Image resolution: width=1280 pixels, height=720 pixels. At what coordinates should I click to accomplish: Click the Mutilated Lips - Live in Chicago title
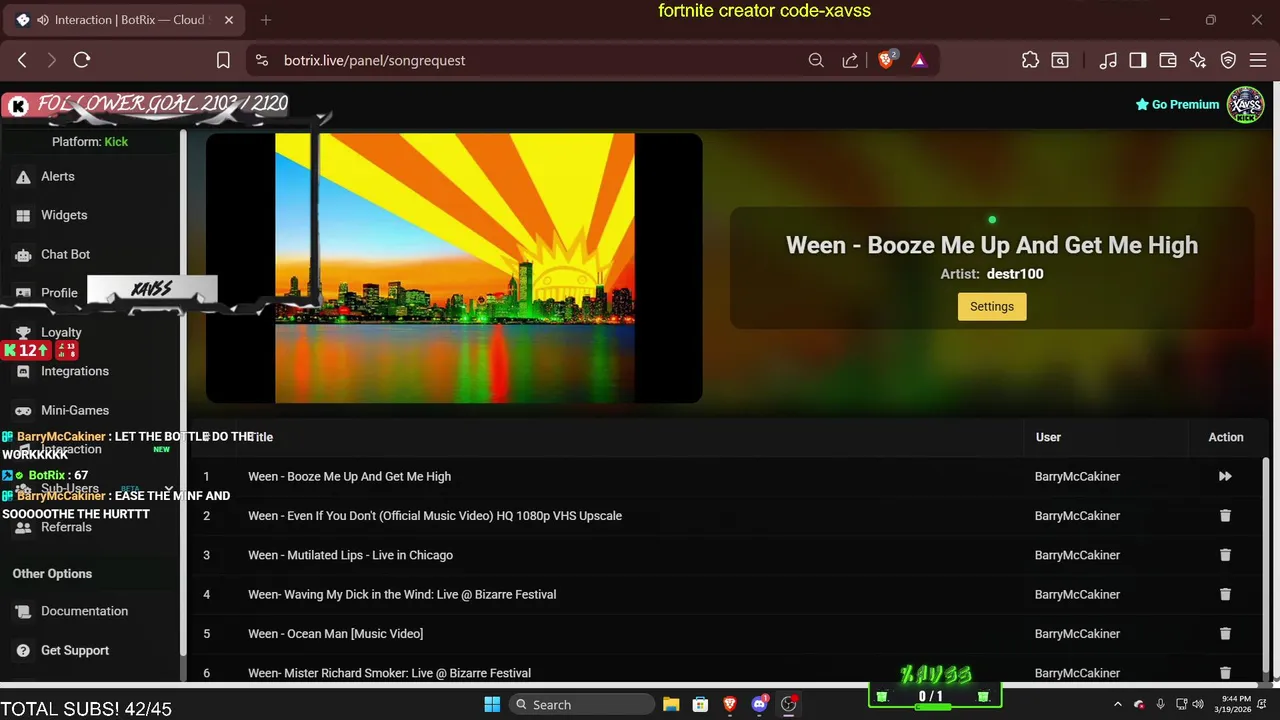click(350, 555)
